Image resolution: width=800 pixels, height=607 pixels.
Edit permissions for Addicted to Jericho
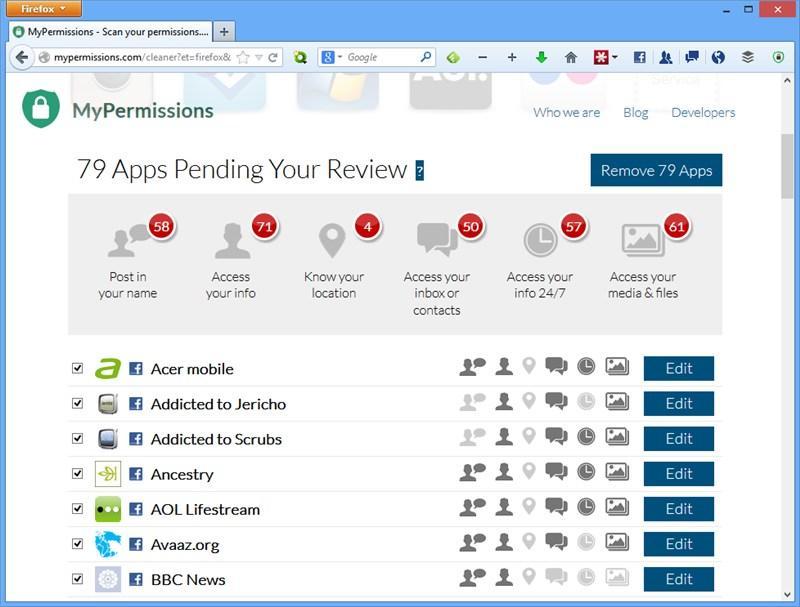[x=679, y=403]
